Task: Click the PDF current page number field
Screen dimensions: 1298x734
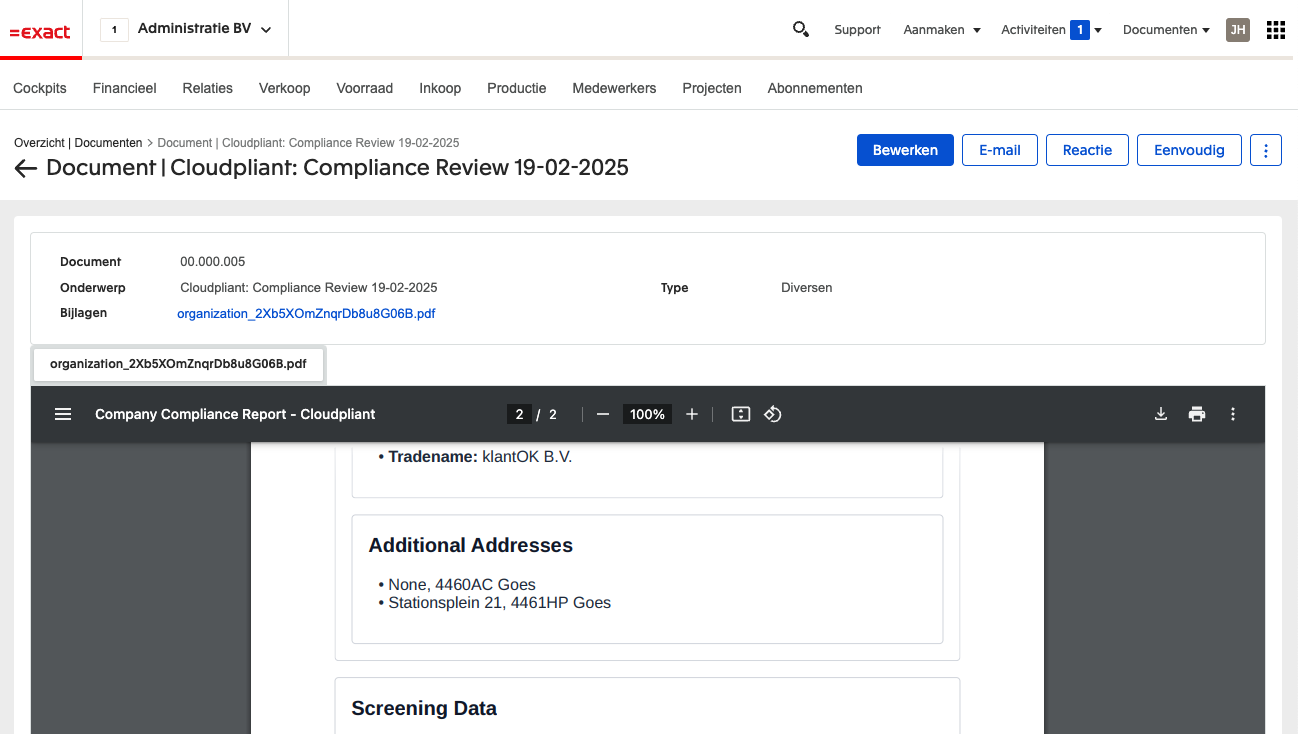Action: pos(519,414)
